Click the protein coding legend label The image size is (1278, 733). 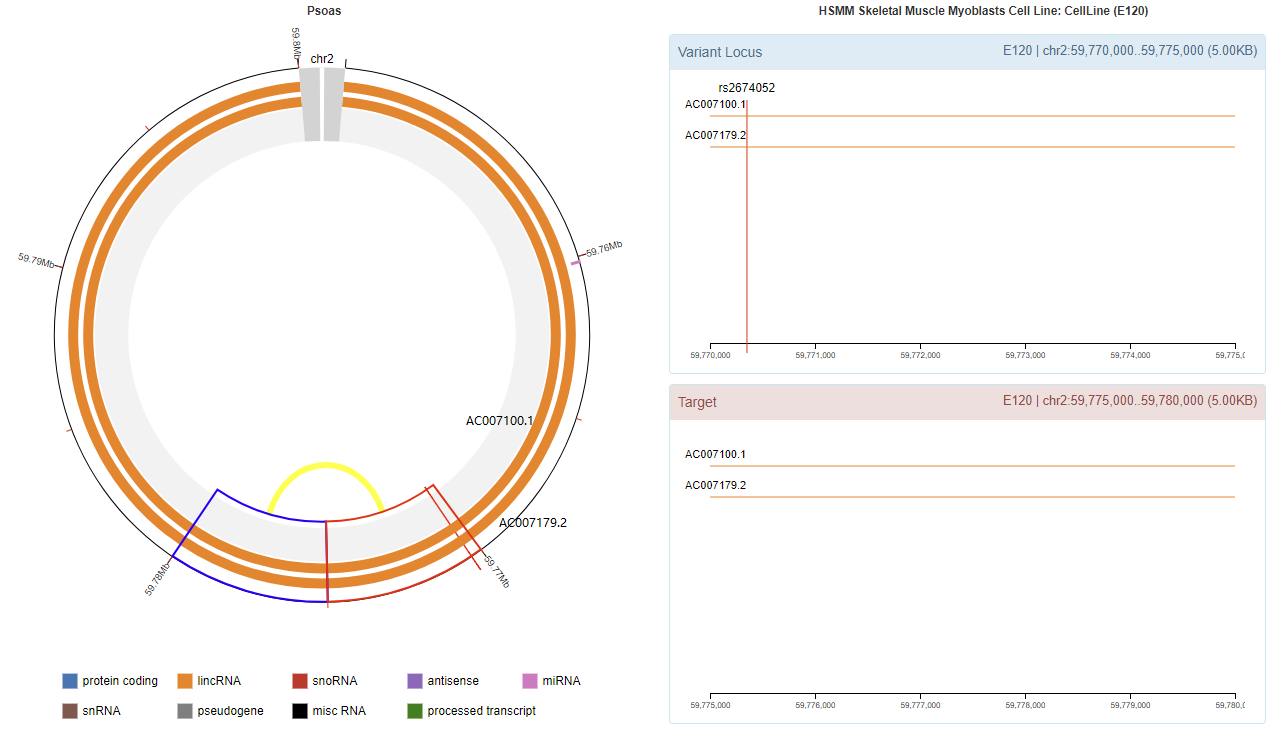tap(120, 681)
